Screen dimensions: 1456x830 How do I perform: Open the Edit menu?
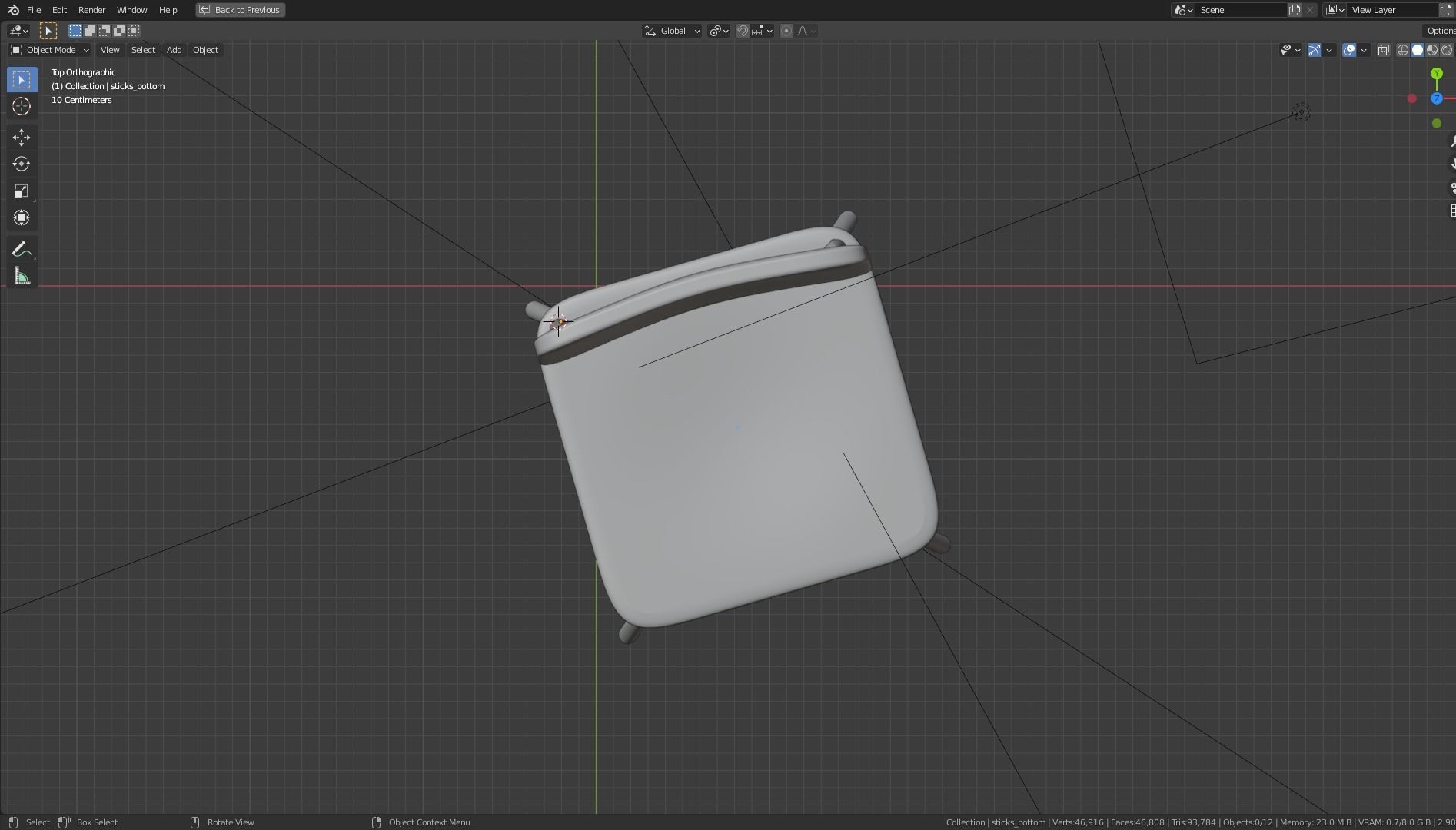coord(59,10)
